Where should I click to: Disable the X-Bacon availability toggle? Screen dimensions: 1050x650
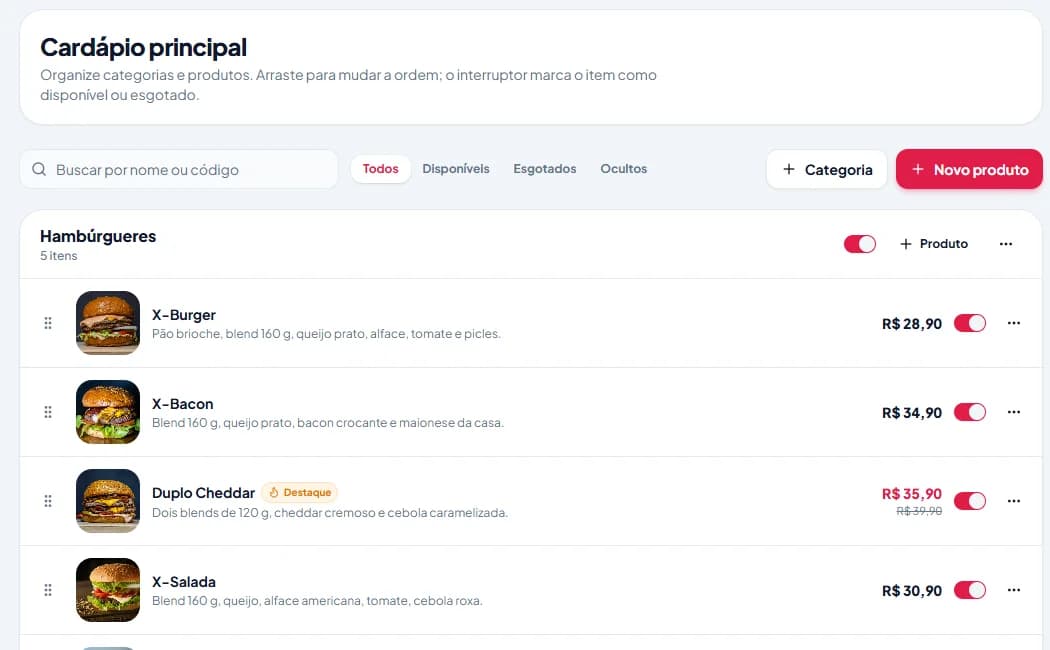click(970, 412)
